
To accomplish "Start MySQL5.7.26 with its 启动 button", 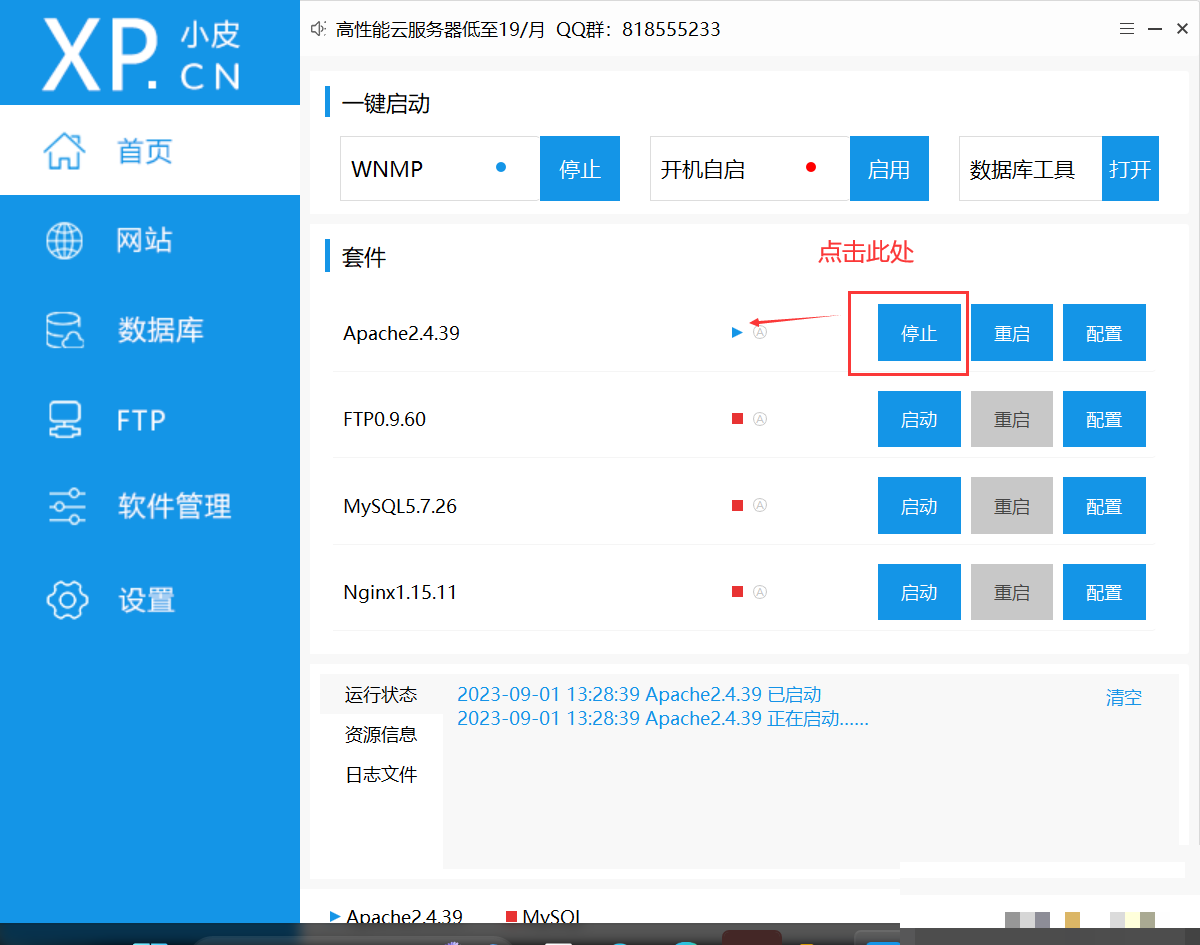I will (x=919, y=506).
